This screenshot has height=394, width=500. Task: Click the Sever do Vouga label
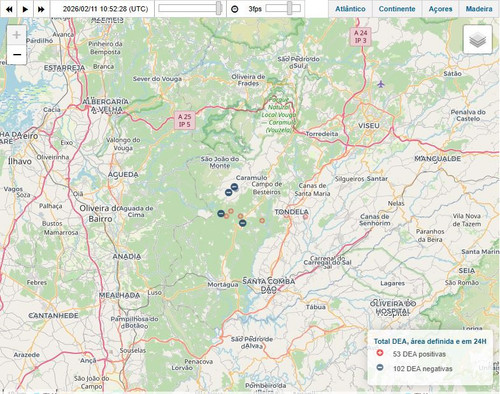tap(157, 79)
